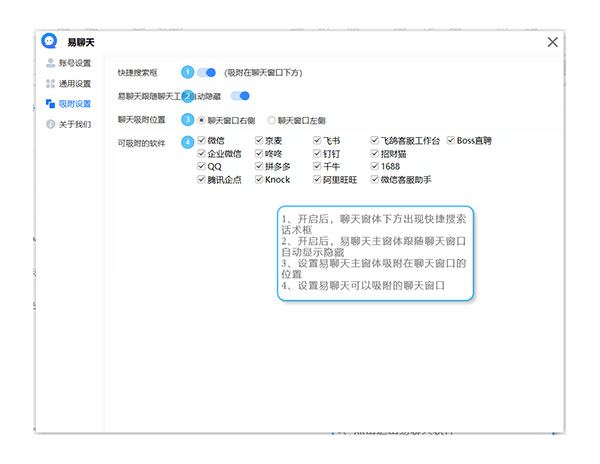Screen dimensions: 600x464
Task: Uncheck the 1688 checkbox
Action: [375, 166]
